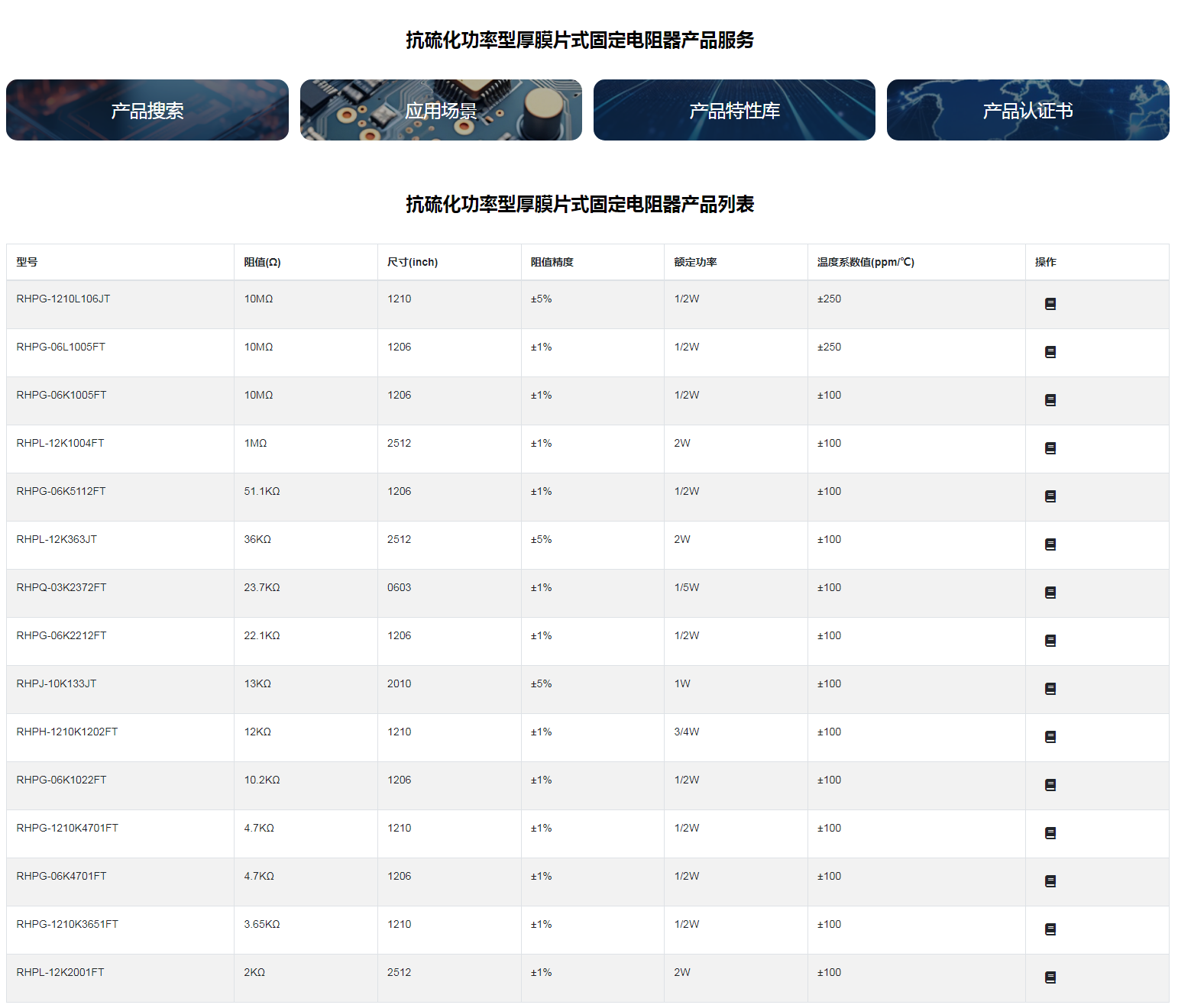The width and height of the screenshot is (1178, 1008).
Task: Click model name RHPG-1210K4701FT
Action: [67, 828]
